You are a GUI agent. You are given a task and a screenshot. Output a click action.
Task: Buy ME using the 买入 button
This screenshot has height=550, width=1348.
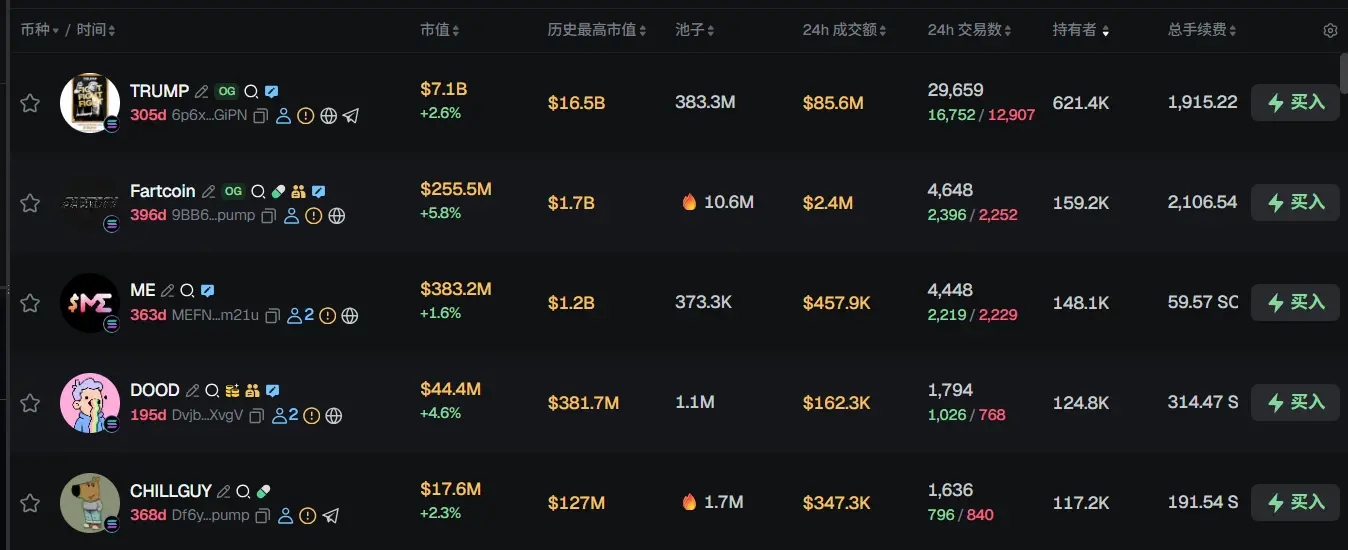point(1295,302)
